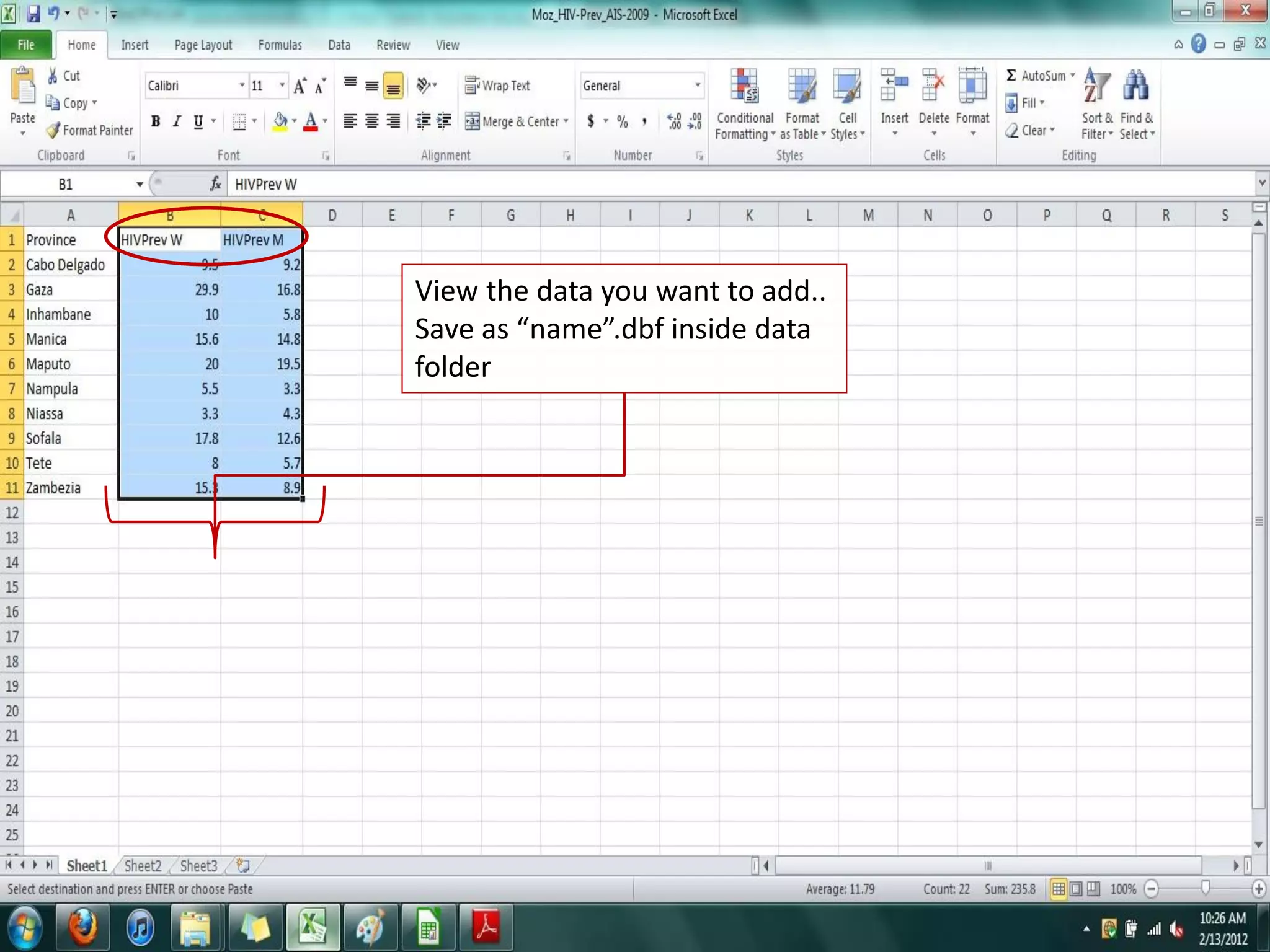
Task: Toggle Middle Align vertical alignment
Action: (x=371, y=86)
